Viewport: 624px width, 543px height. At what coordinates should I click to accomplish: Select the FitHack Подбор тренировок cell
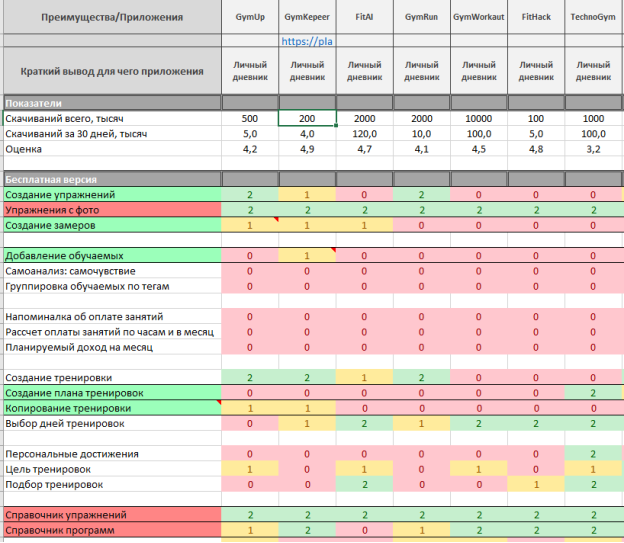(x=536, y=484)
